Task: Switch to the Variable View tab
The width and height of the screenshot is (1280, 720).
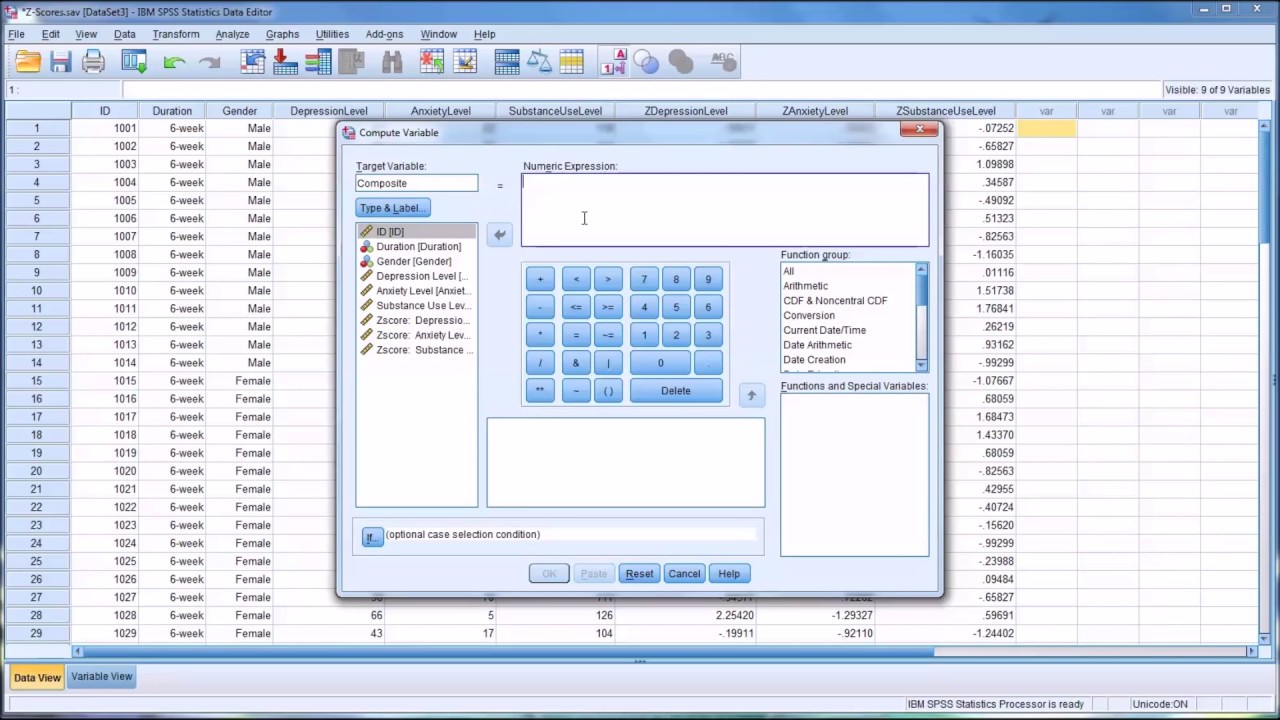Action: point(102,677)
